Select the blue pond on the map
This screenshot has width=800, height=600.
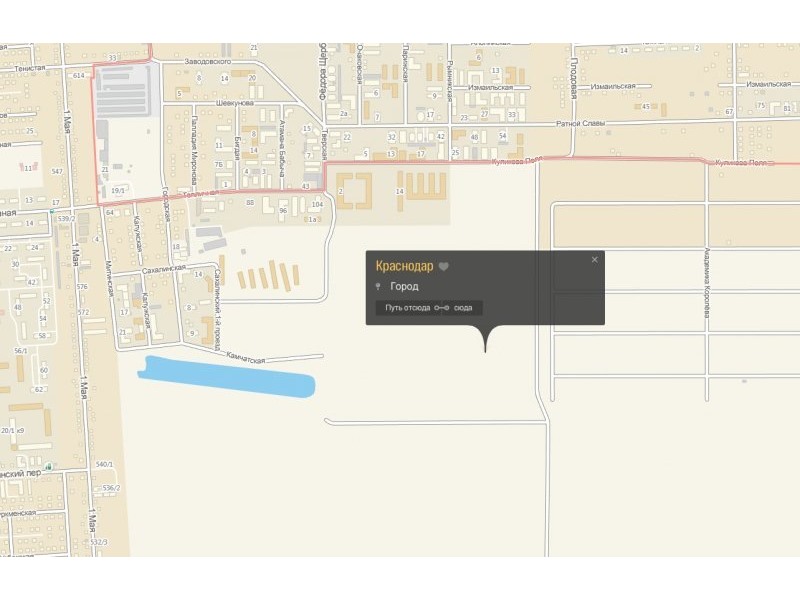226,376
